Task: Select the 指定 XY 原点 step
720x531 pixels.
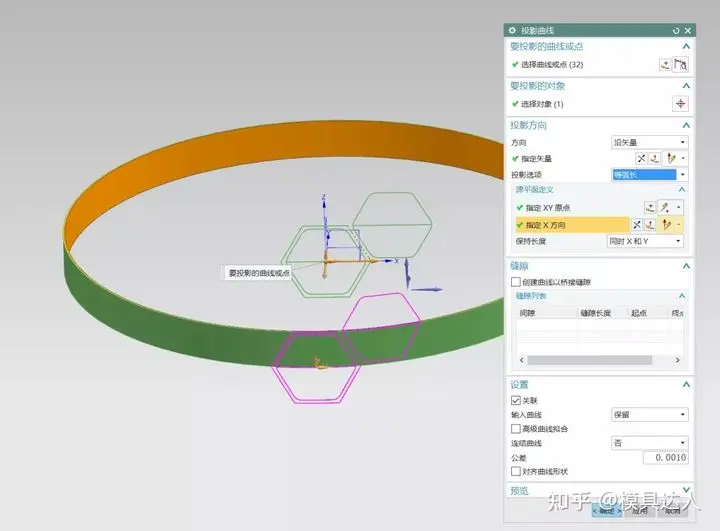Action: tap(543, 208)
